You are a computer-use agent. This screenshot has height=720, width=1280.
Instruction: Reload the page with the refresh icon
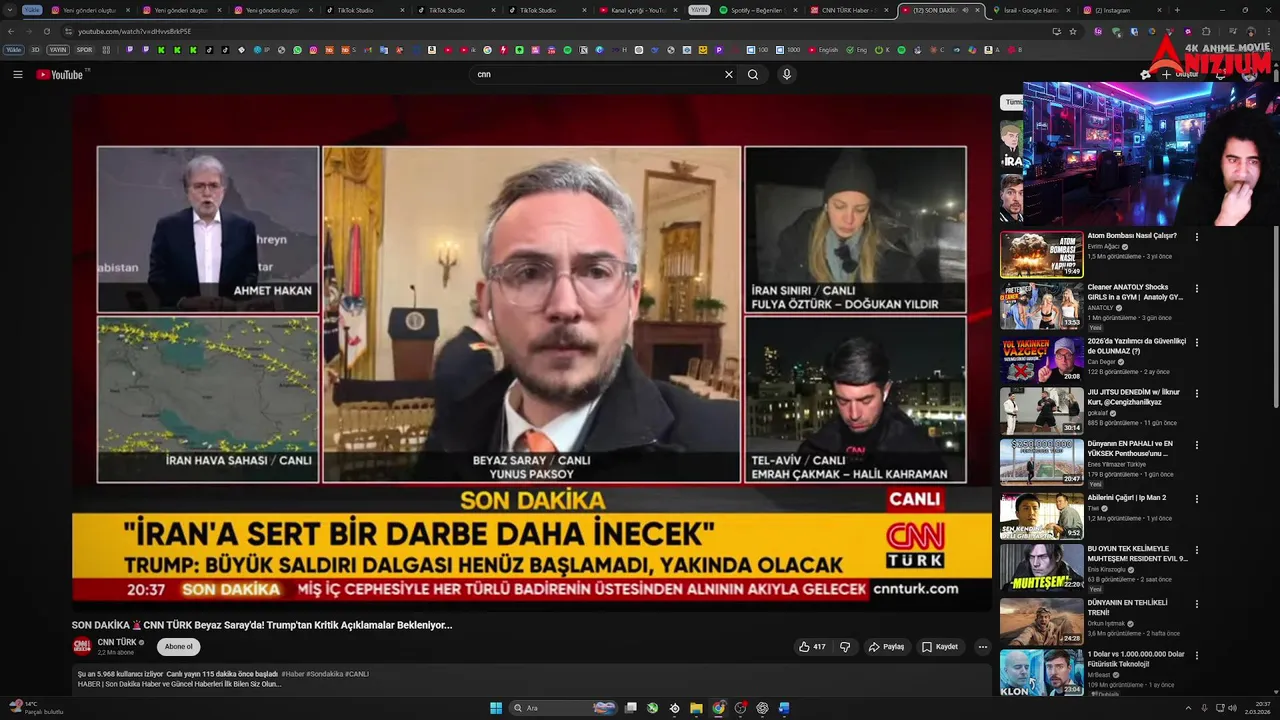coord(47,31)
